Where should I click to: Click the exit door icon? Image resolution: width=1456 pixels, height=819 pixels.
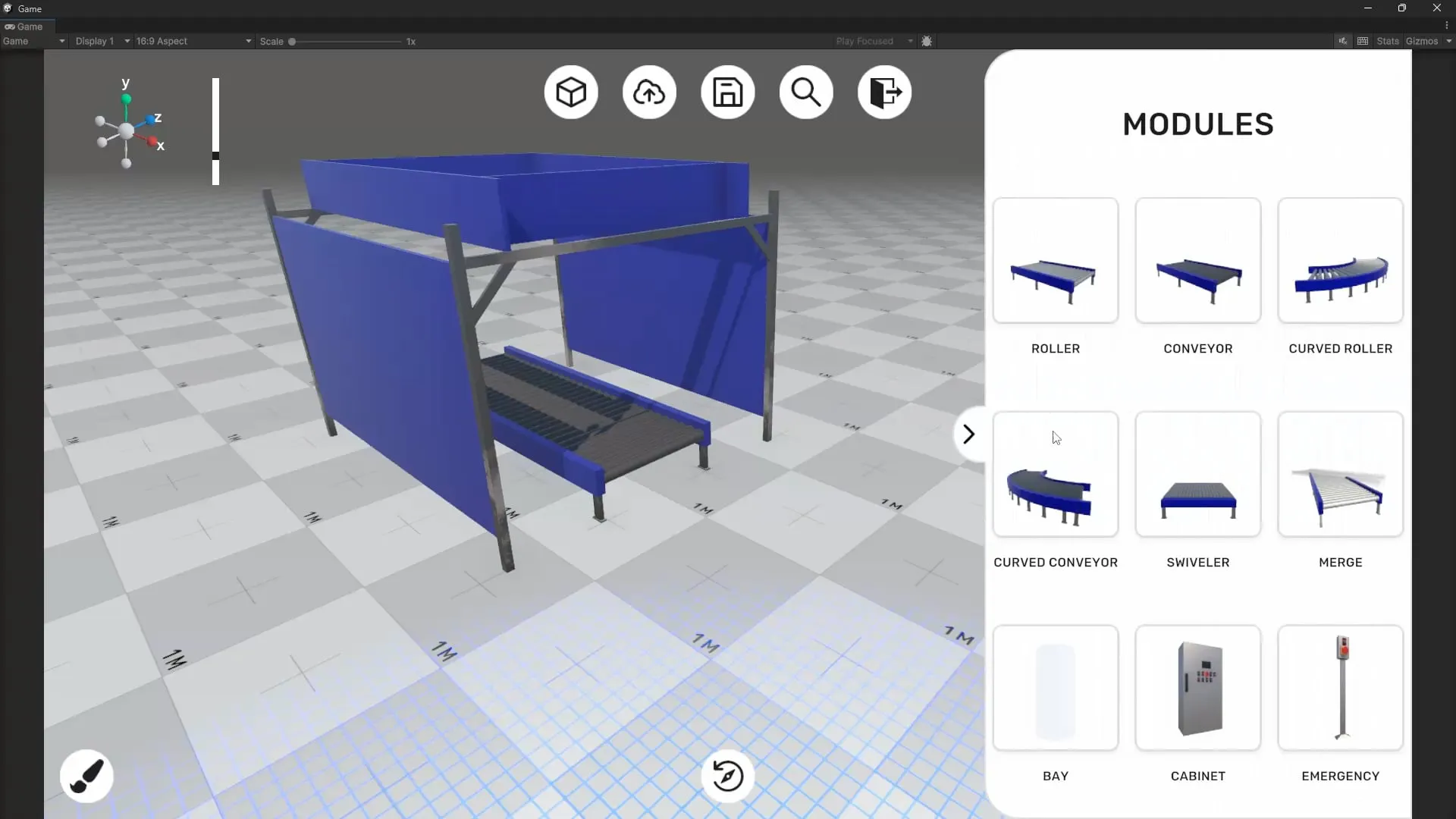pyautogui.click(x=884, y=93)
